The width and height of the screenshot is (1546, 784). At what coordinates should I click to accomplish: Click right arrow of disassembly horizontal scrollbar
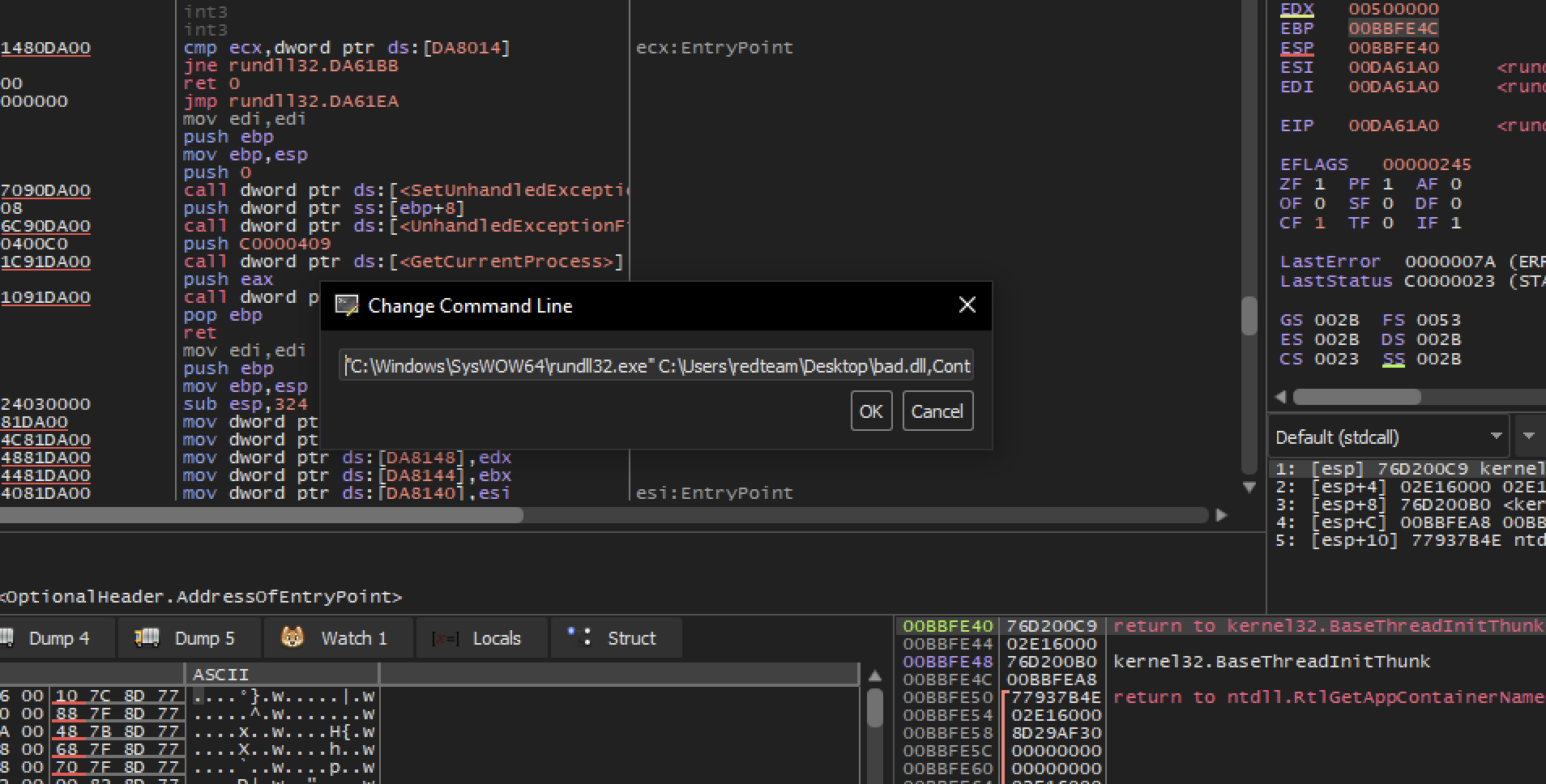[x=1222, y=515]
